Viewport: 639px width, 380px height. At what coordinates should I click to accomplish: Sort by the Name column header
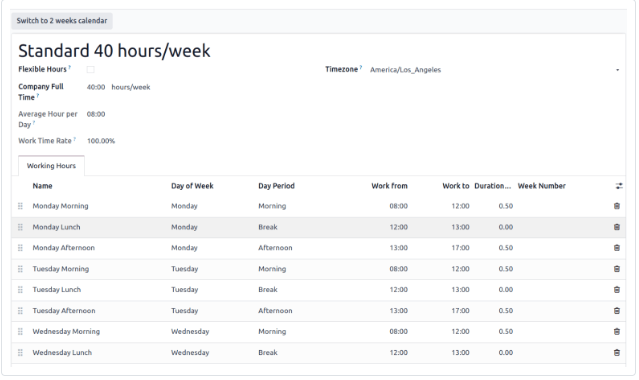pyautogui.click(x=42, y=186)
